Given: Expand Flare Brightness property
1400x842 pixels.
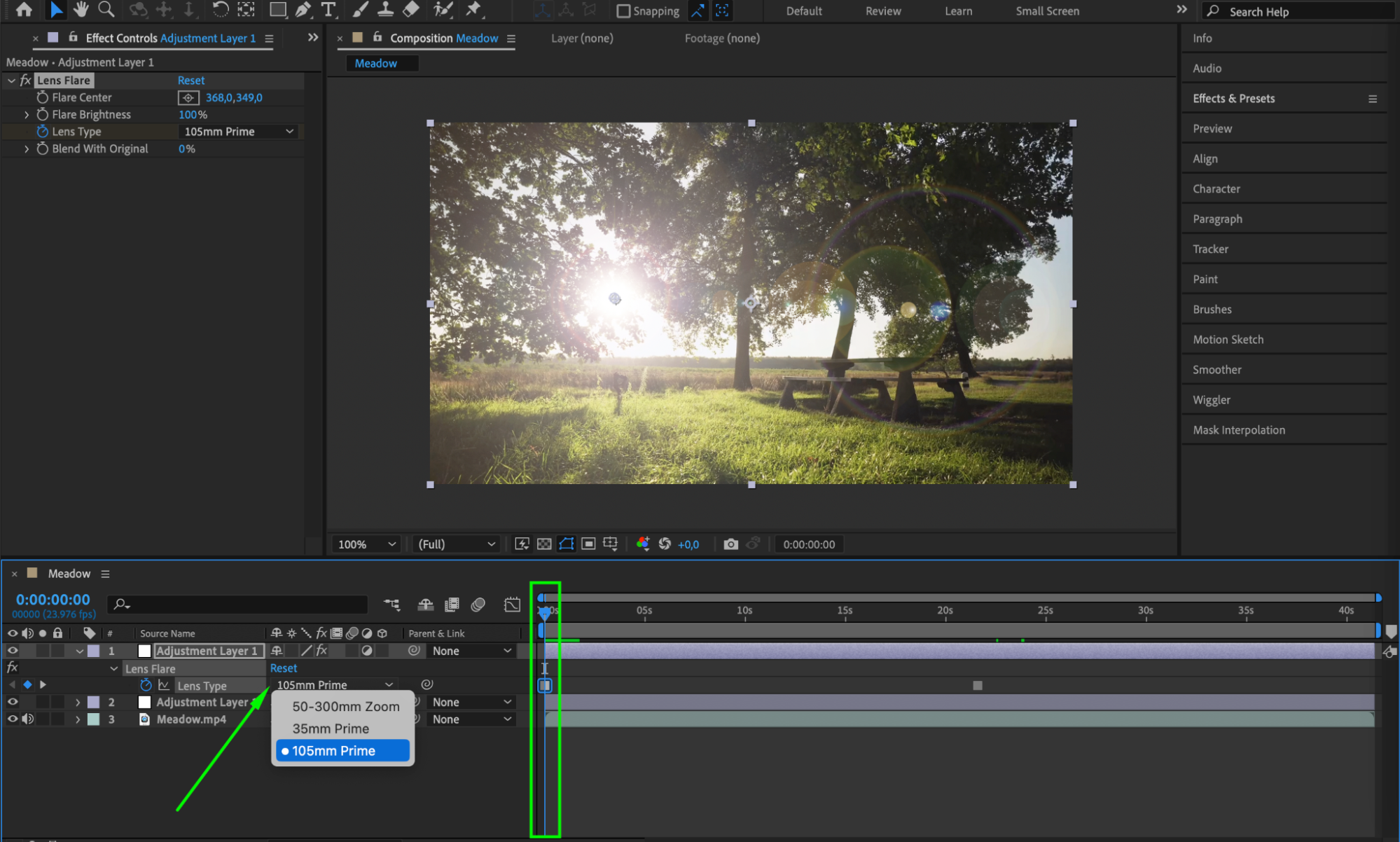Looking at the screenshot, I should pyautogui.click(x=27, y=115).
